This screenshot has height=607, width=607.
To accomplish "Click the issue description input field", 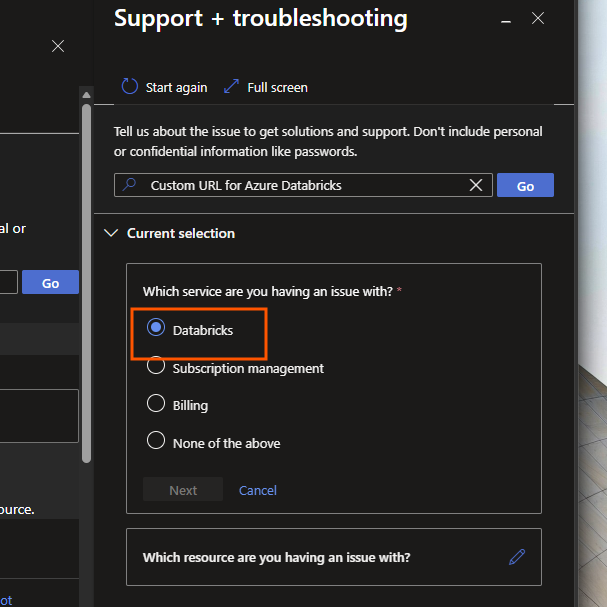I will [303, 185].
